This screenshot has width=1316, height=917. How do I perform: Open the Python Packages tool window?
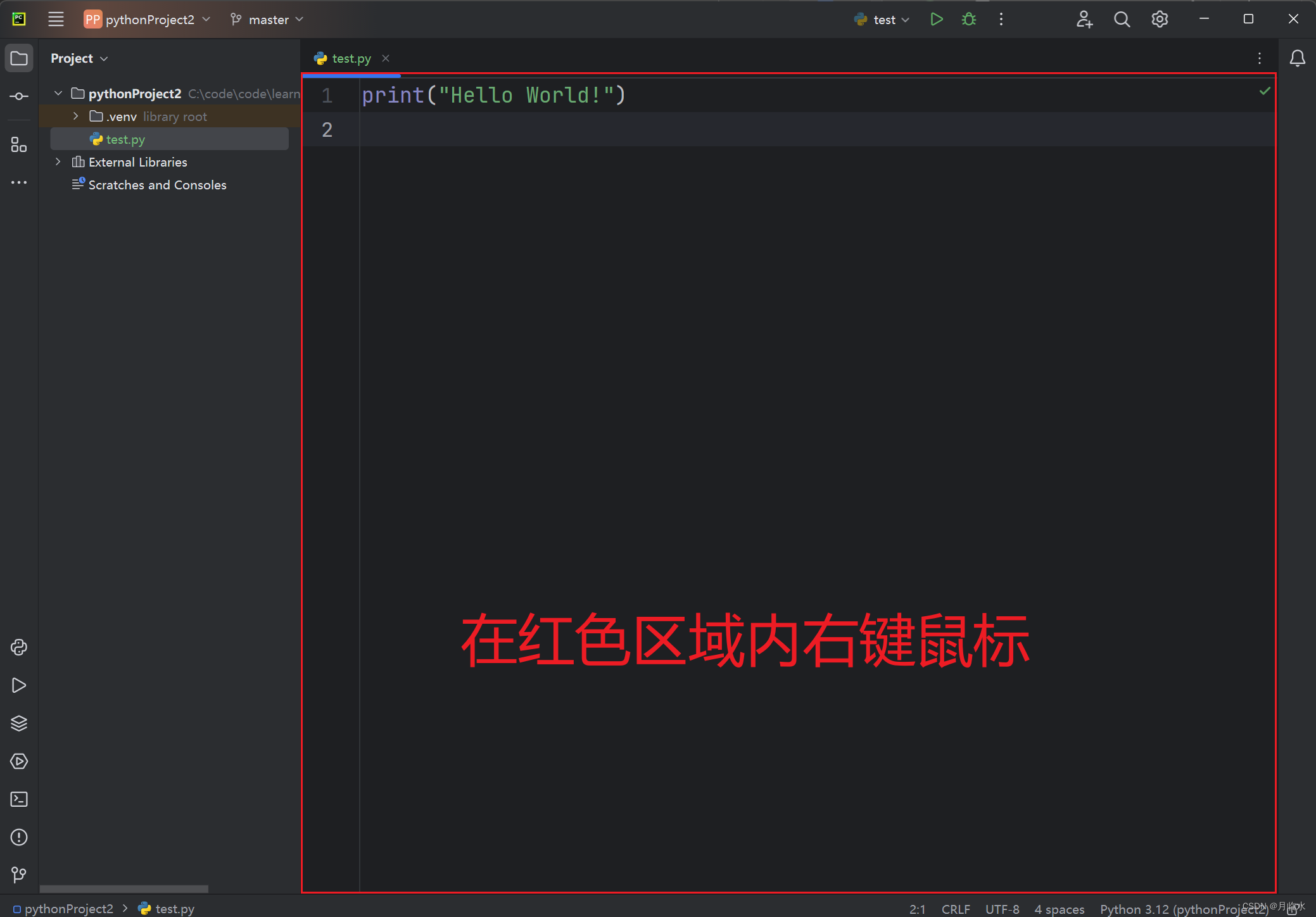pyautogui.click(x=19, y=723)
